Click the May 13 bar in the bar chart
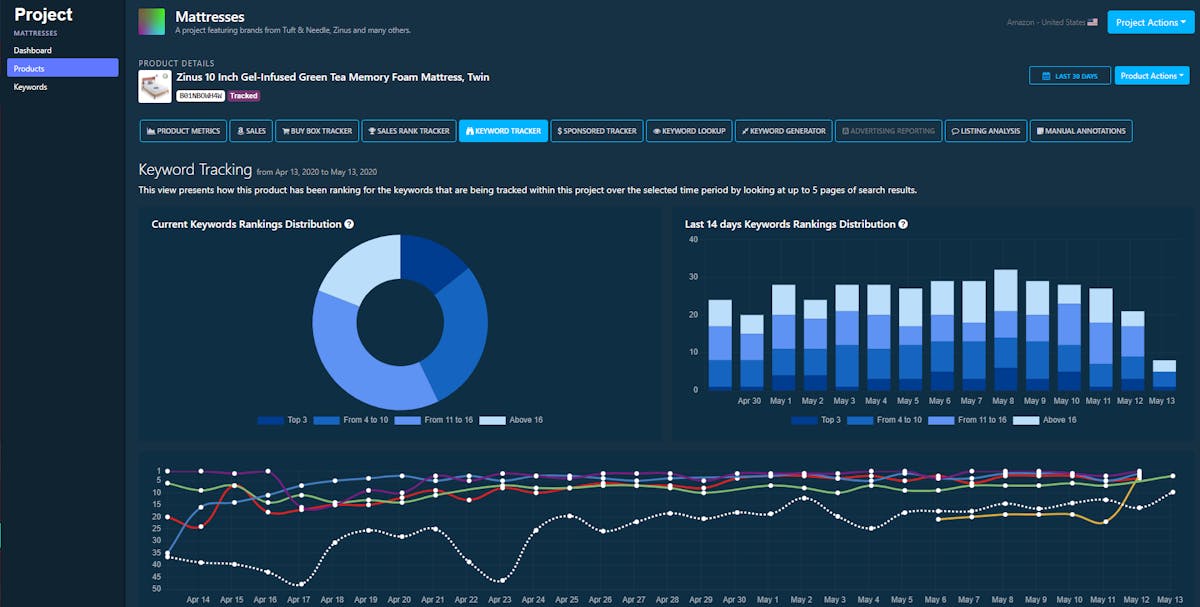The image size is (1200, 607). [x=1163, y=375]
